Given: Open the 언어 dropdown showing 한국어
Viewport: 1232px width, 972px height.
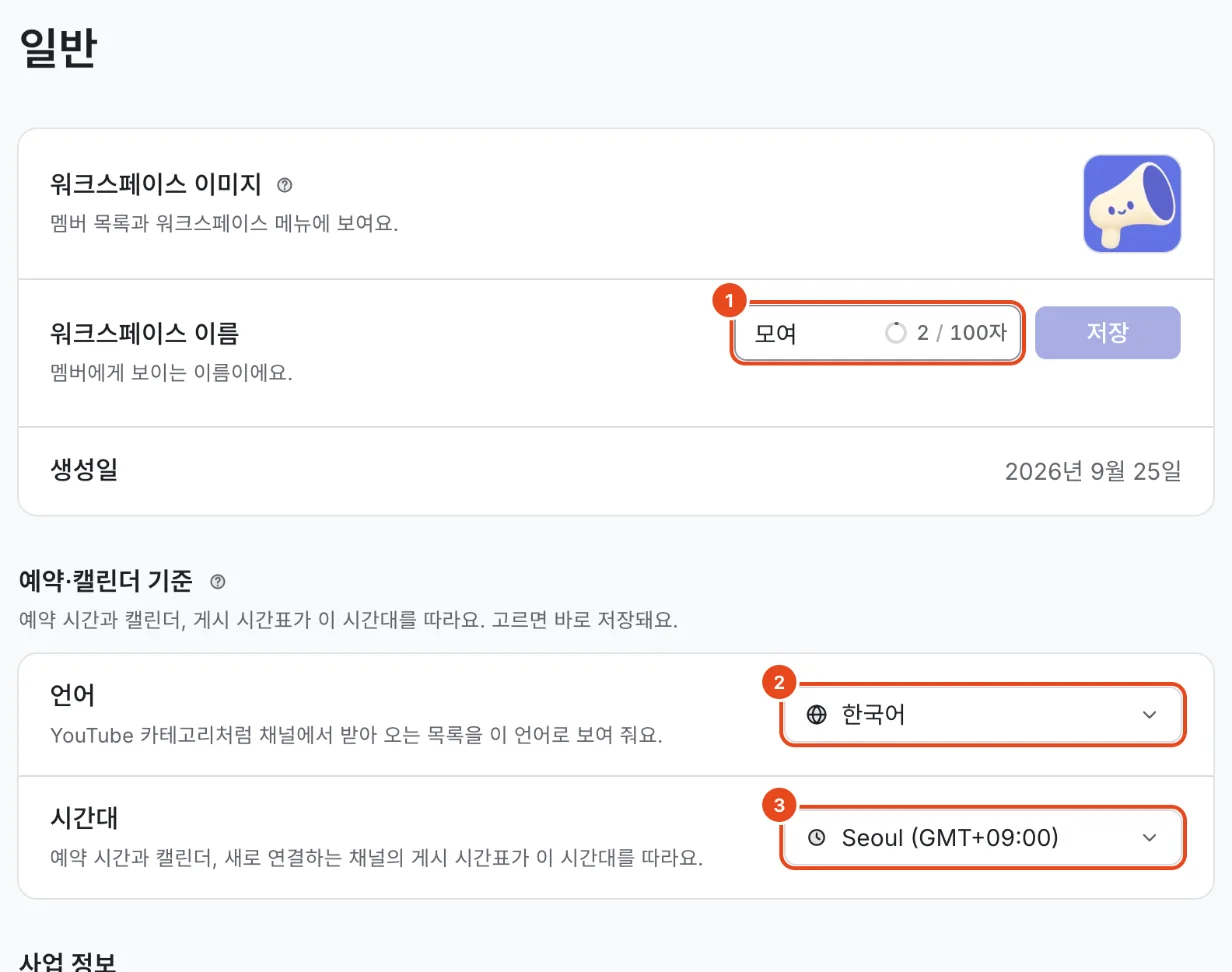Looking at the screenshot, I should pos(984,715).
